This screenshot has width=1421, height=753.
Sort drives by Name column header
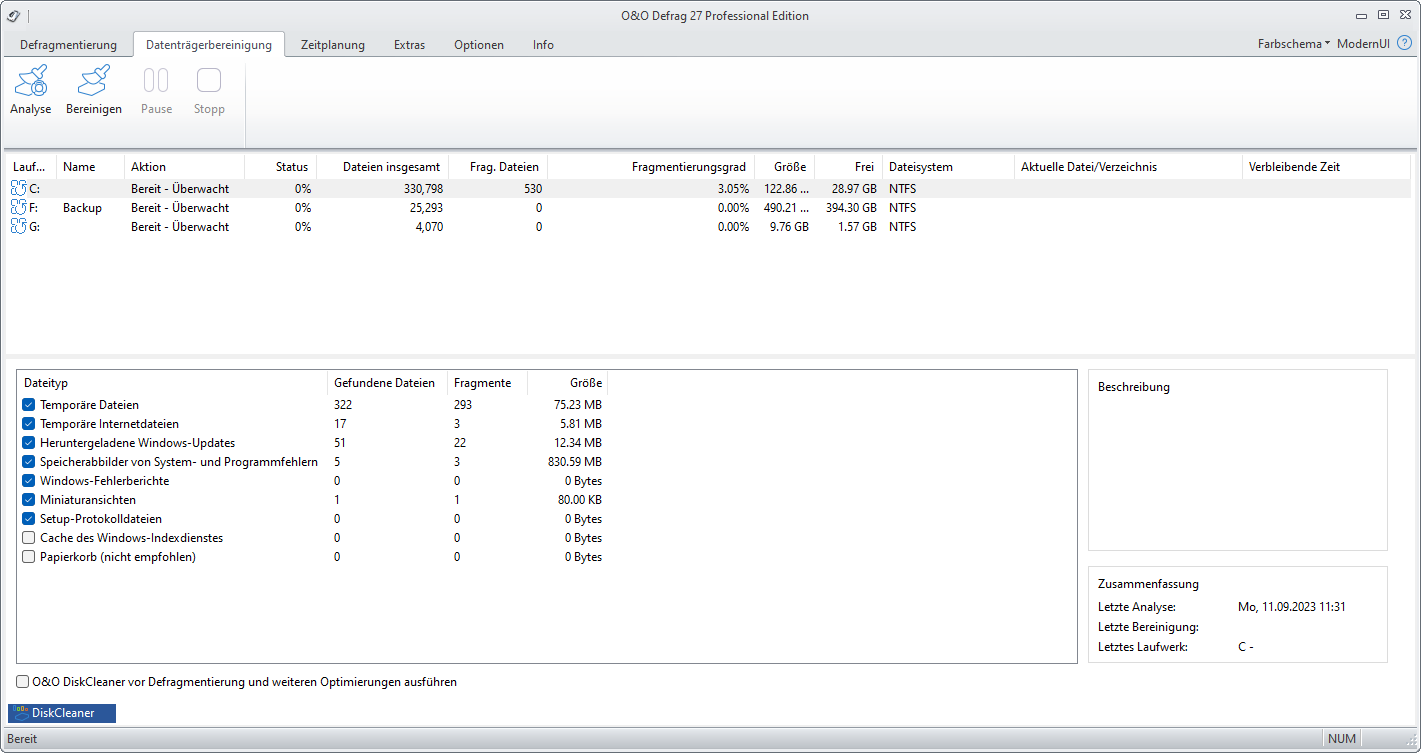[x=91, y=167]
